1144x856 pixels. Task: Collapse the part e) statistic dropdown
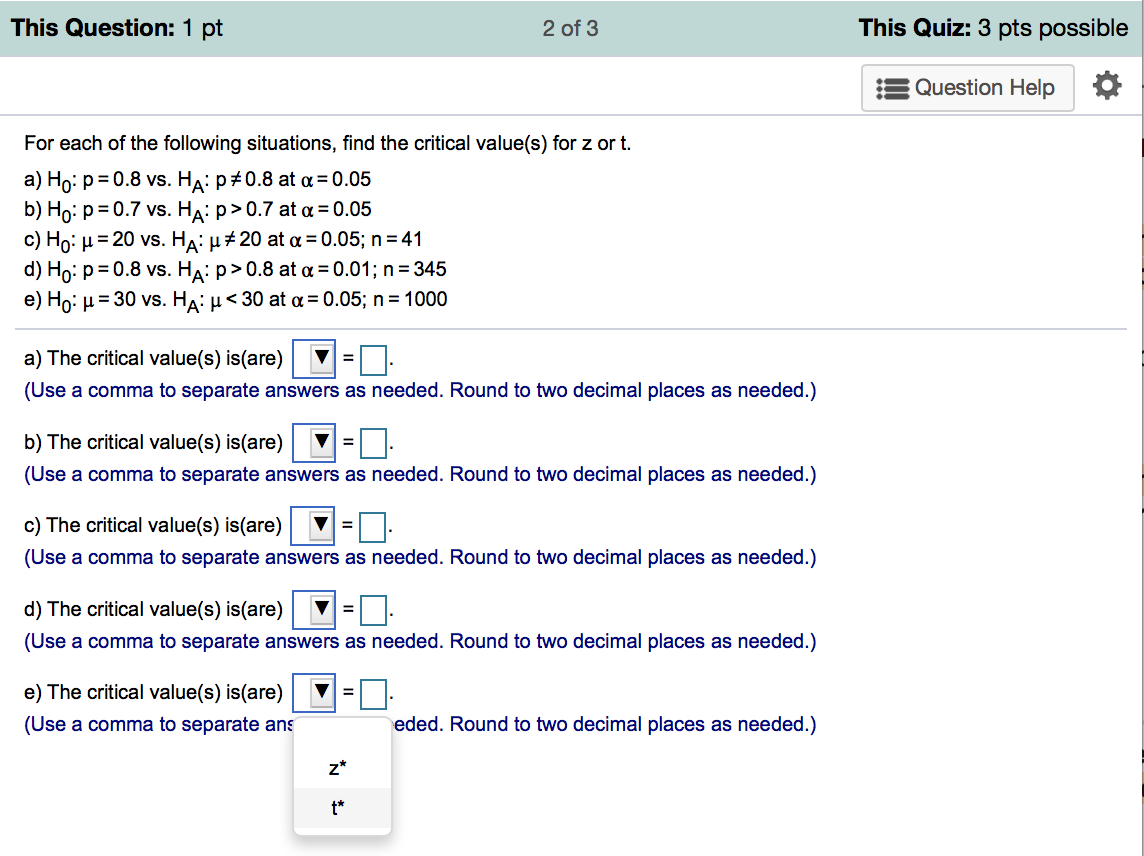point(312,692)
